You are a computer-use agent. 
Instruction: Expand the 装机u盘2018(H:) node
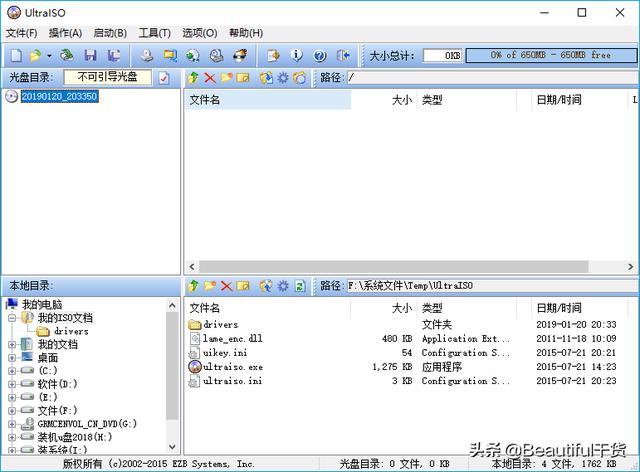[x=12, y=437]
